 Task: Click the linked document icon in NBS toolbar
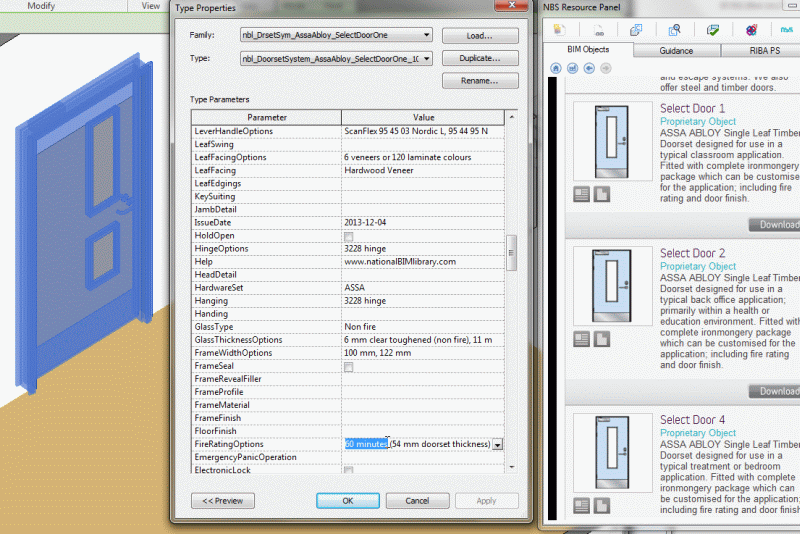pyautogui.click(x=598, y=30)
